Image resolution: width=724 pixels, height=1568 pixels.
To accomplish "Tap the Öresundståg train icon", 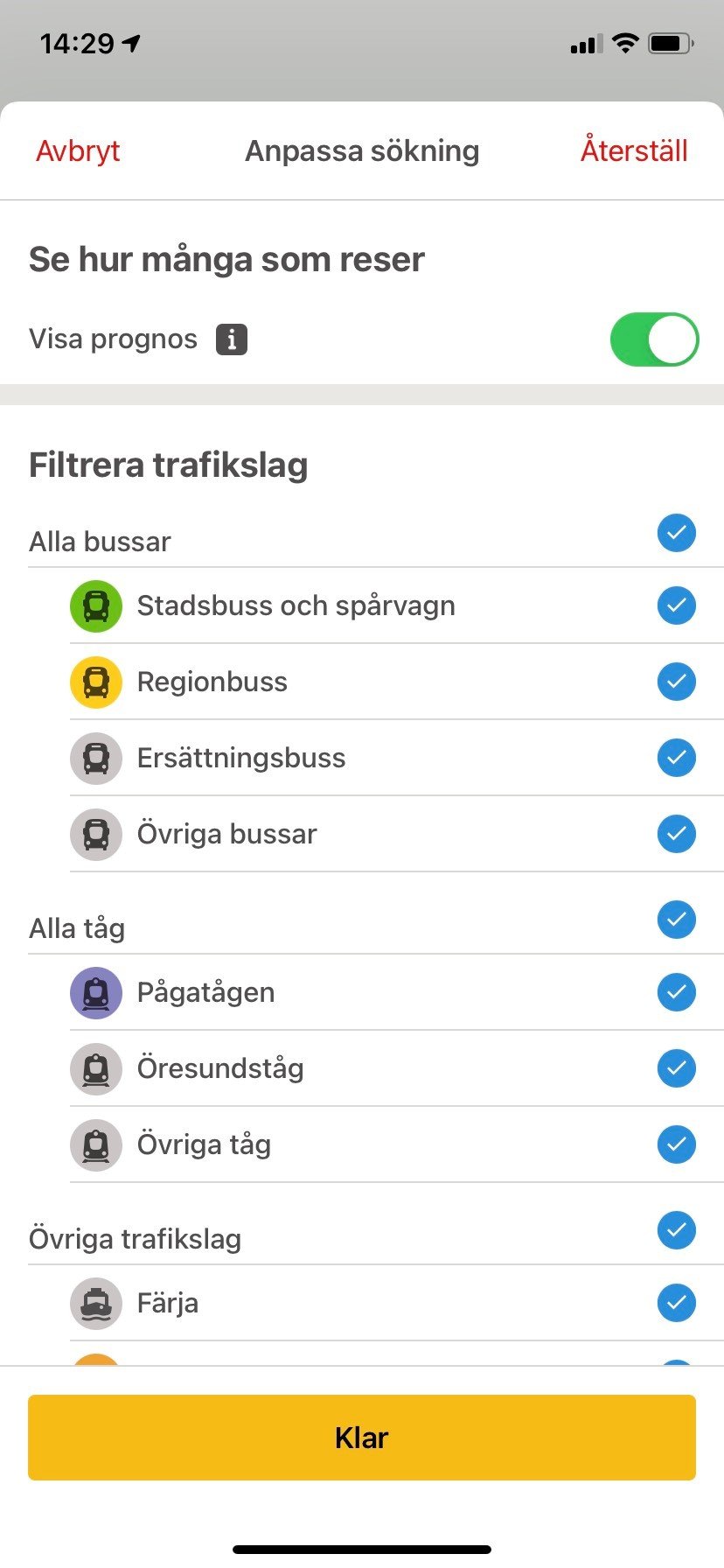I will 96,1068.
